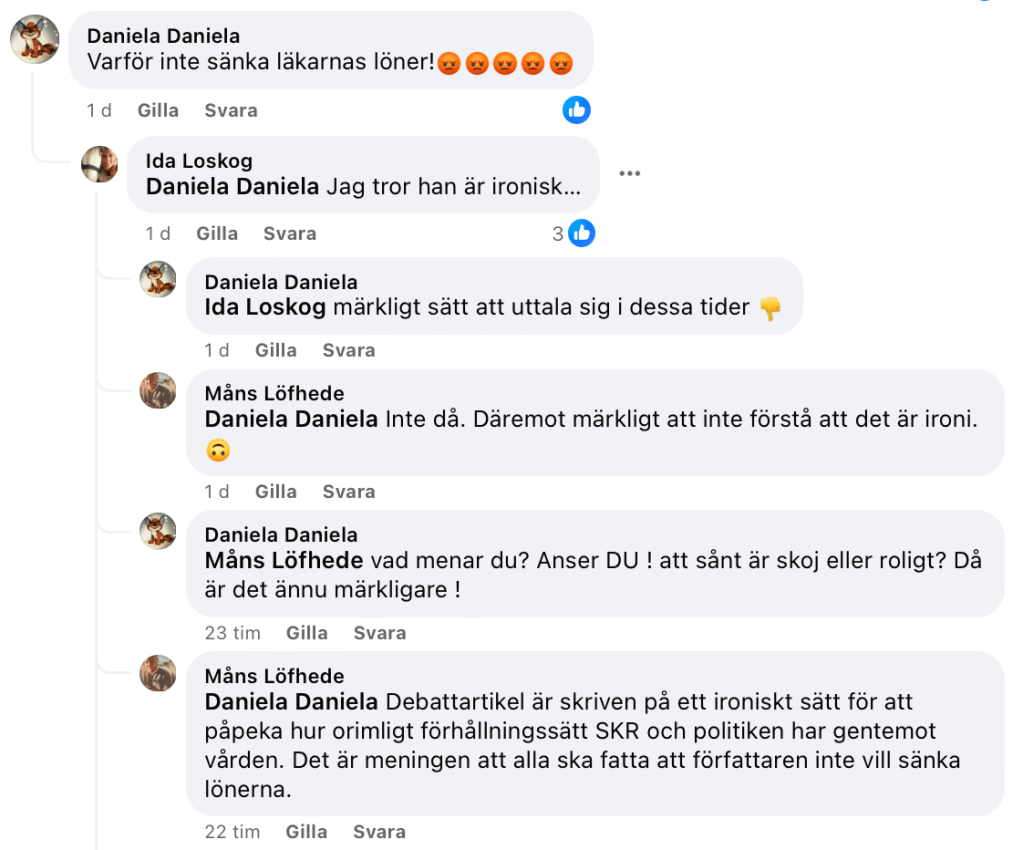
Task: Click the '3' reaction count on Ida's comment
Action: tap(558, 233)
